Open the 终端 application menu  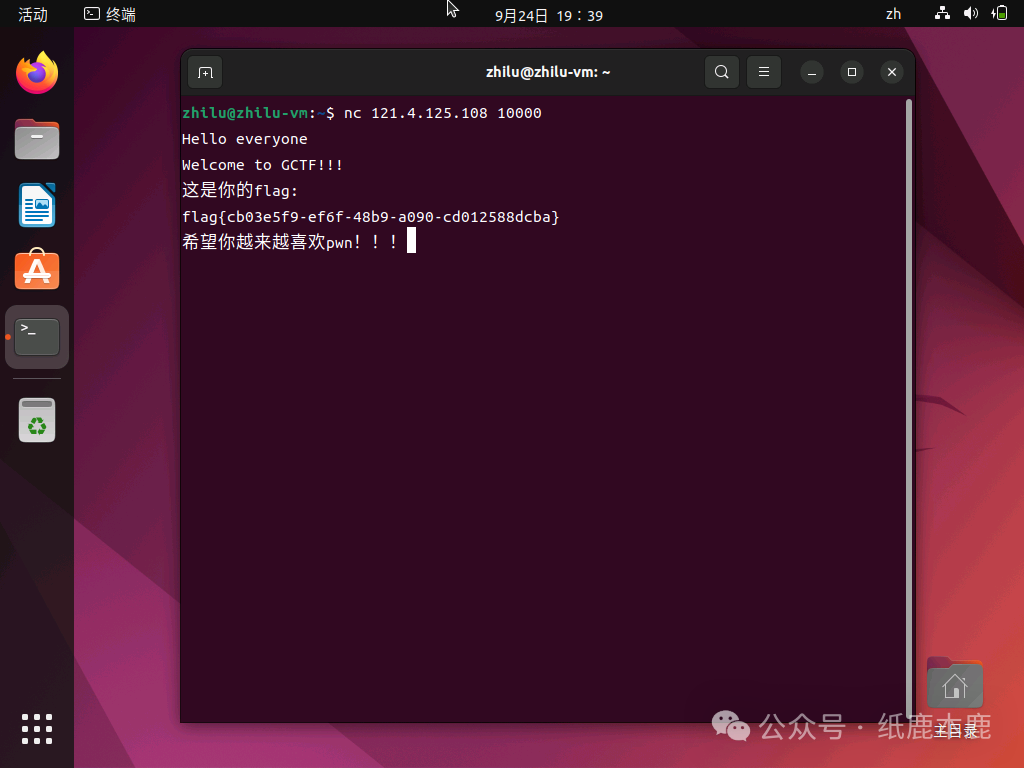pos(108,14)
